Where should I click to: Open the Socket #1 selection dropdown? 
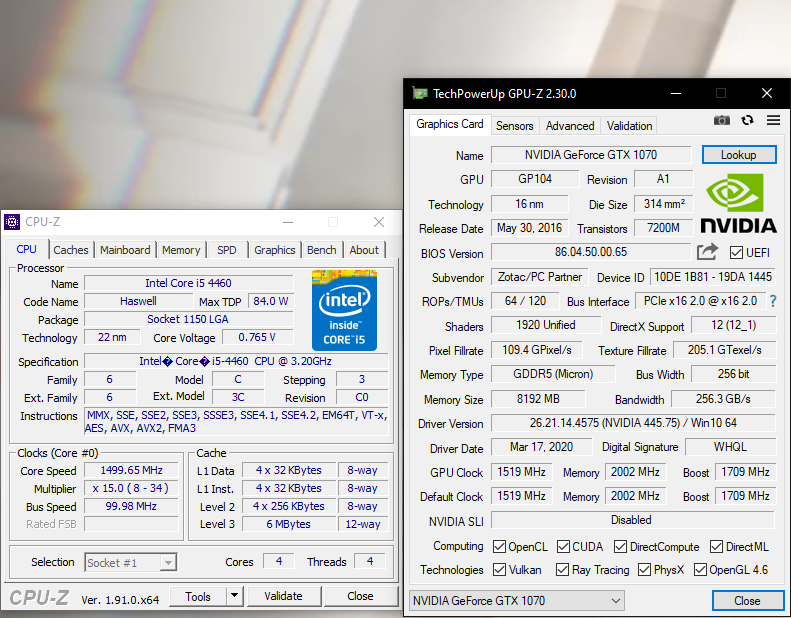pyautogui.click(x=131, y=562)
